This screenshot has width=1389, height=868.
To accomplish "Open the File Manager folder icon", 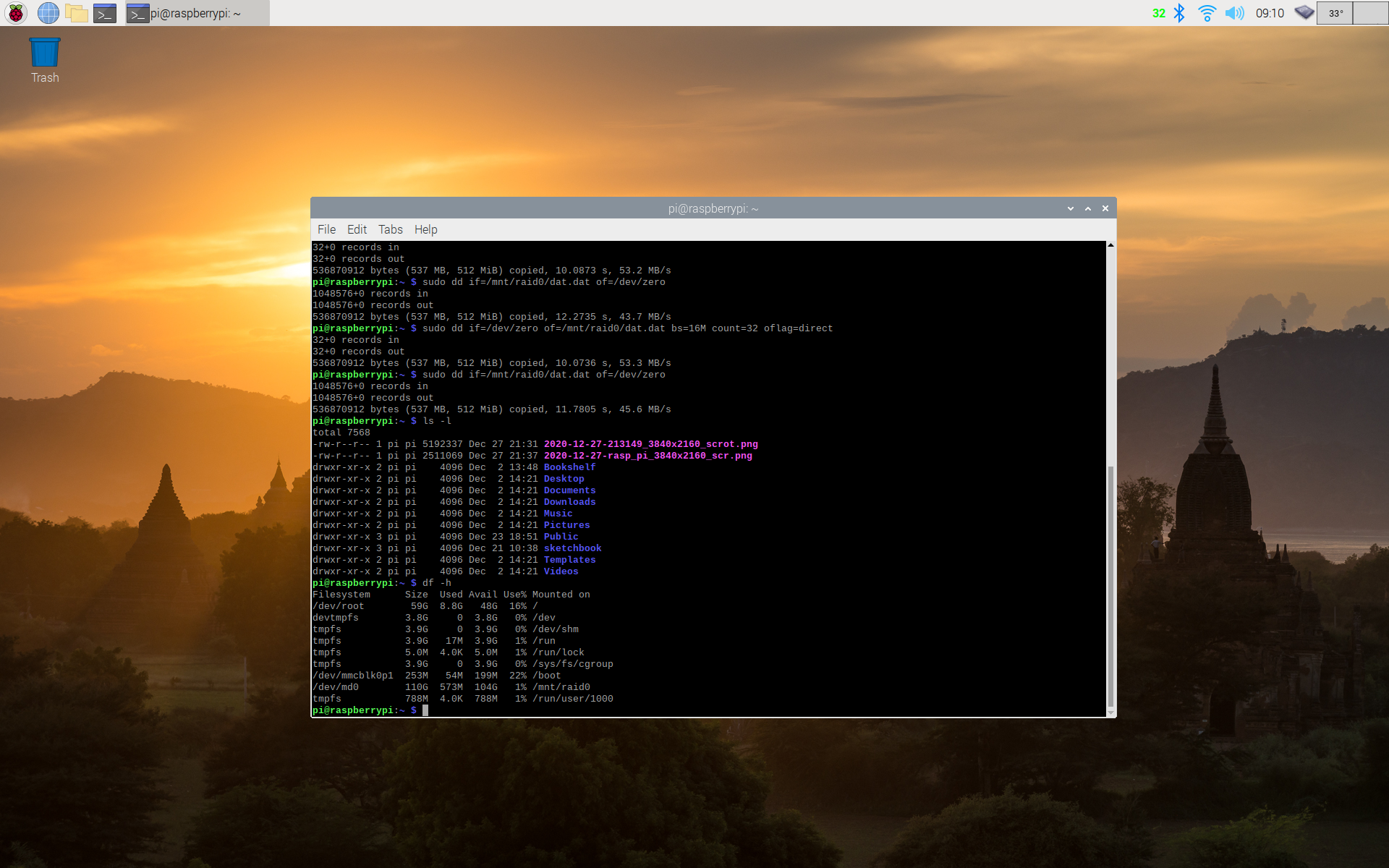I will tap(77, 13).
